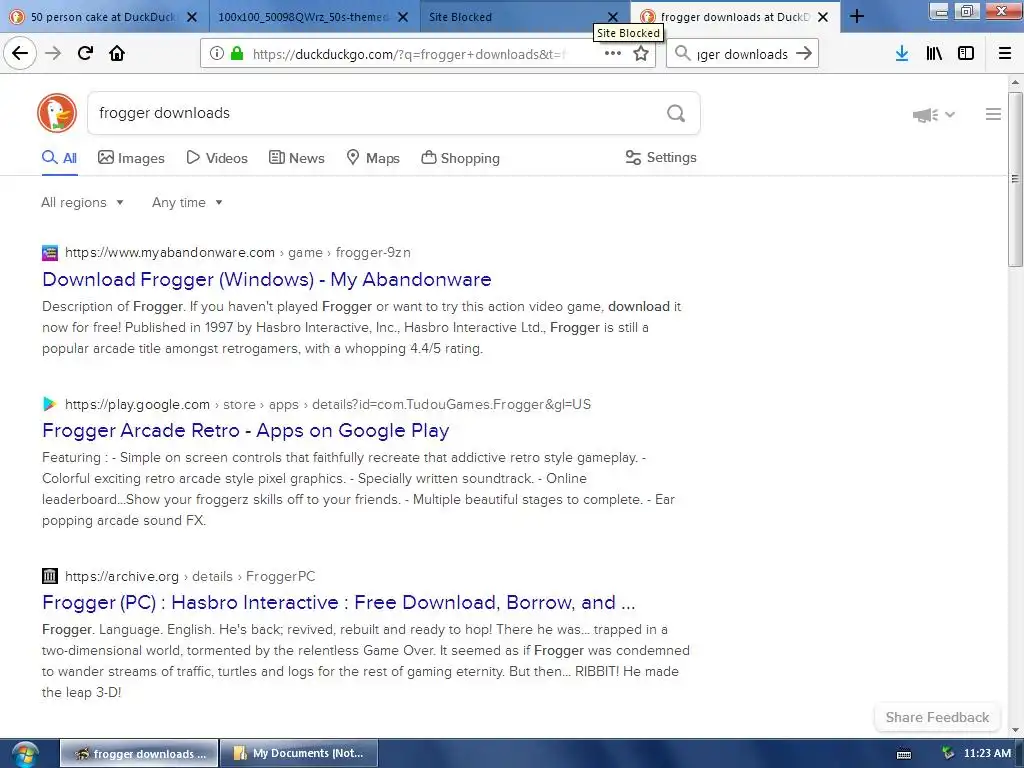Click the Share Feedback button

tap(937, 717)
